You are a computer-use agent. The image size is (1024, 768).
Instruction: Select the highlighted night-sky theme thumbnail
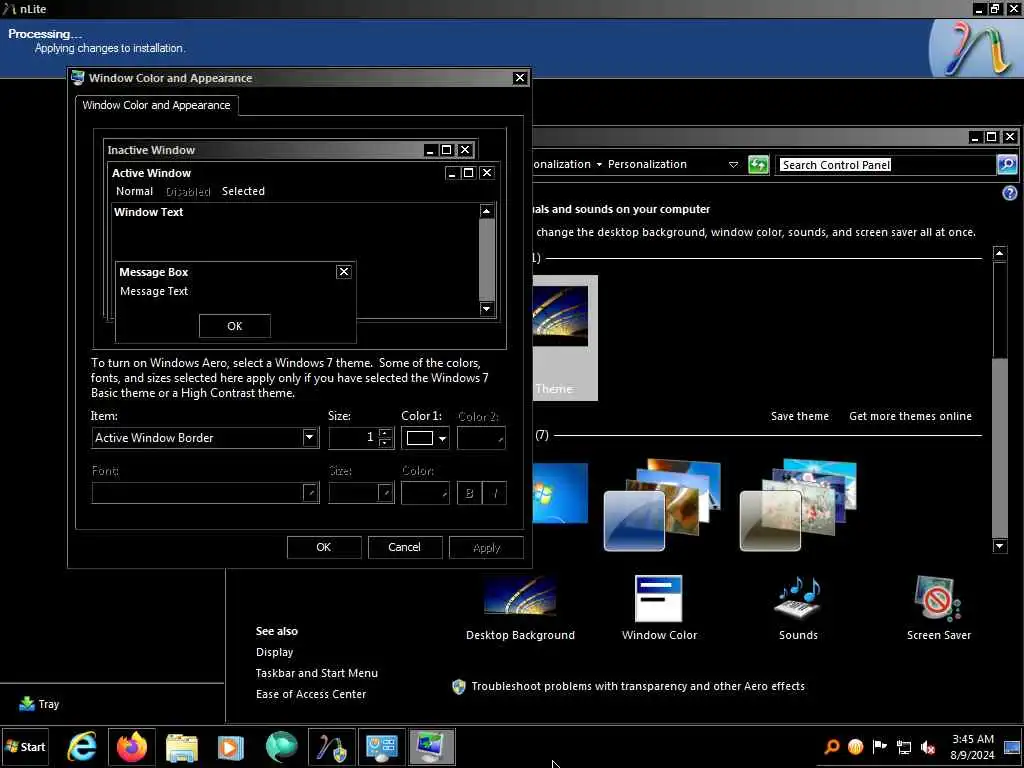565,338
